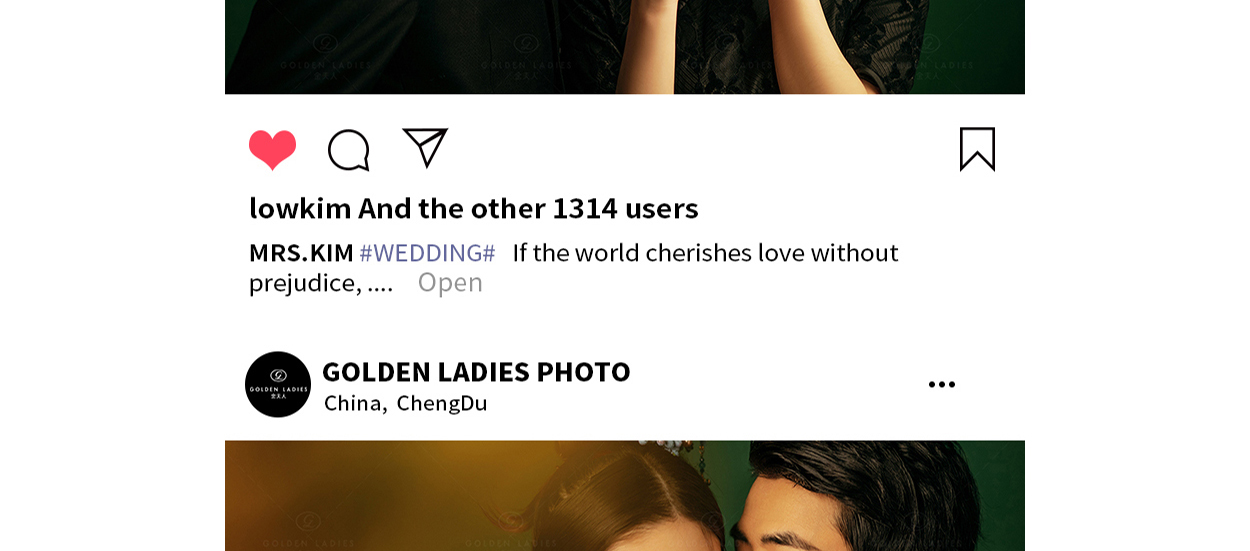View the China, ChengDu location tag
Screen dimensions: 1250x551
pyautogui.click(x=405, y=403)
